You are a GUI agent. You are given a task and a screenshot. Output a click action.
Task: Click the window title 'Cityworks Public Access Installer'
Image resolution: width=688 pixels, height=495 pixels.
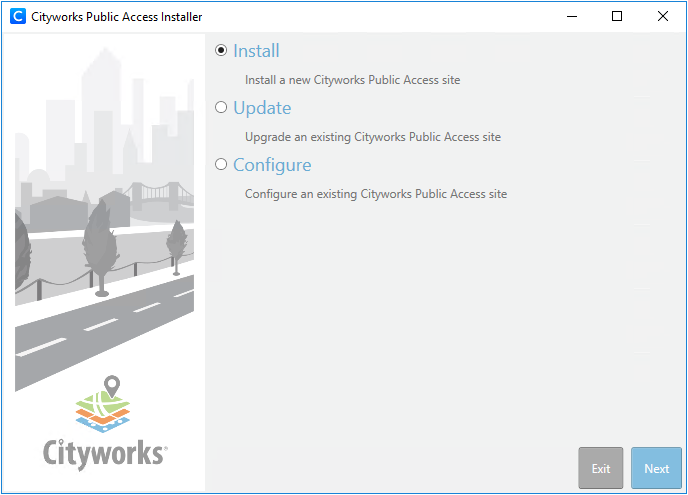pyautogui.click(x=117, y=16)
